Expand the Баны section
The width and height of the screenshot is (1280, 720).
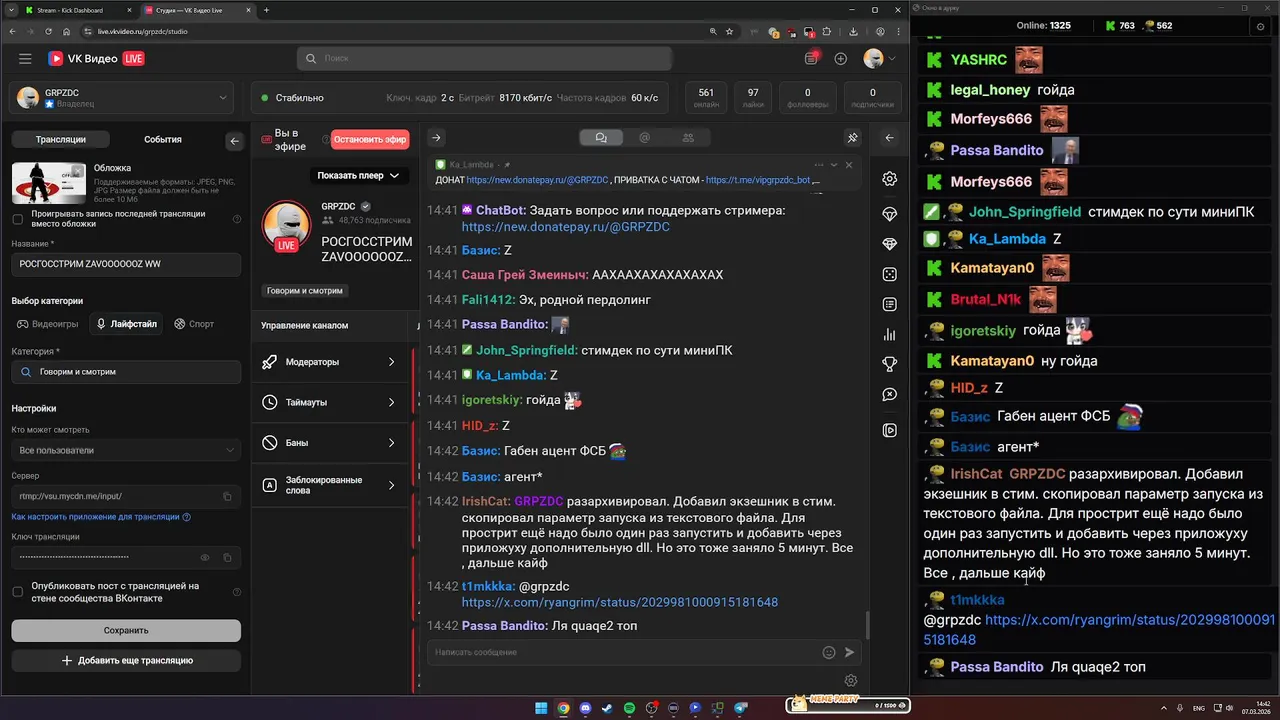[x=330, y=443]
